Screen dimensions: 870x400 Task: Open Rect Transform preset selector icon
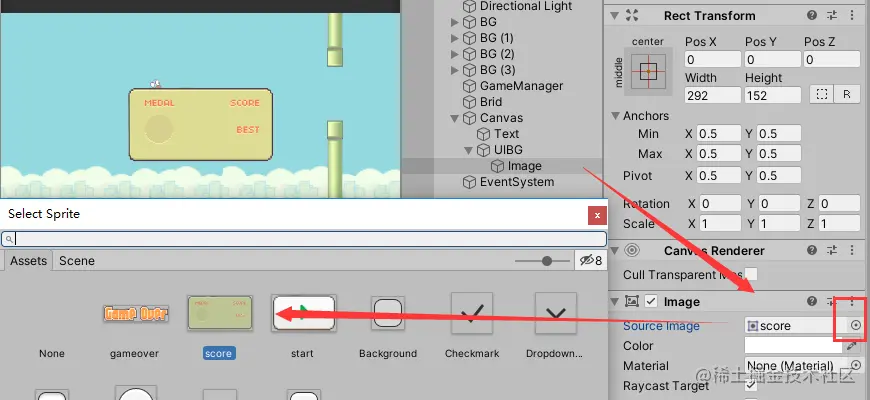click(x=832, y=16)
